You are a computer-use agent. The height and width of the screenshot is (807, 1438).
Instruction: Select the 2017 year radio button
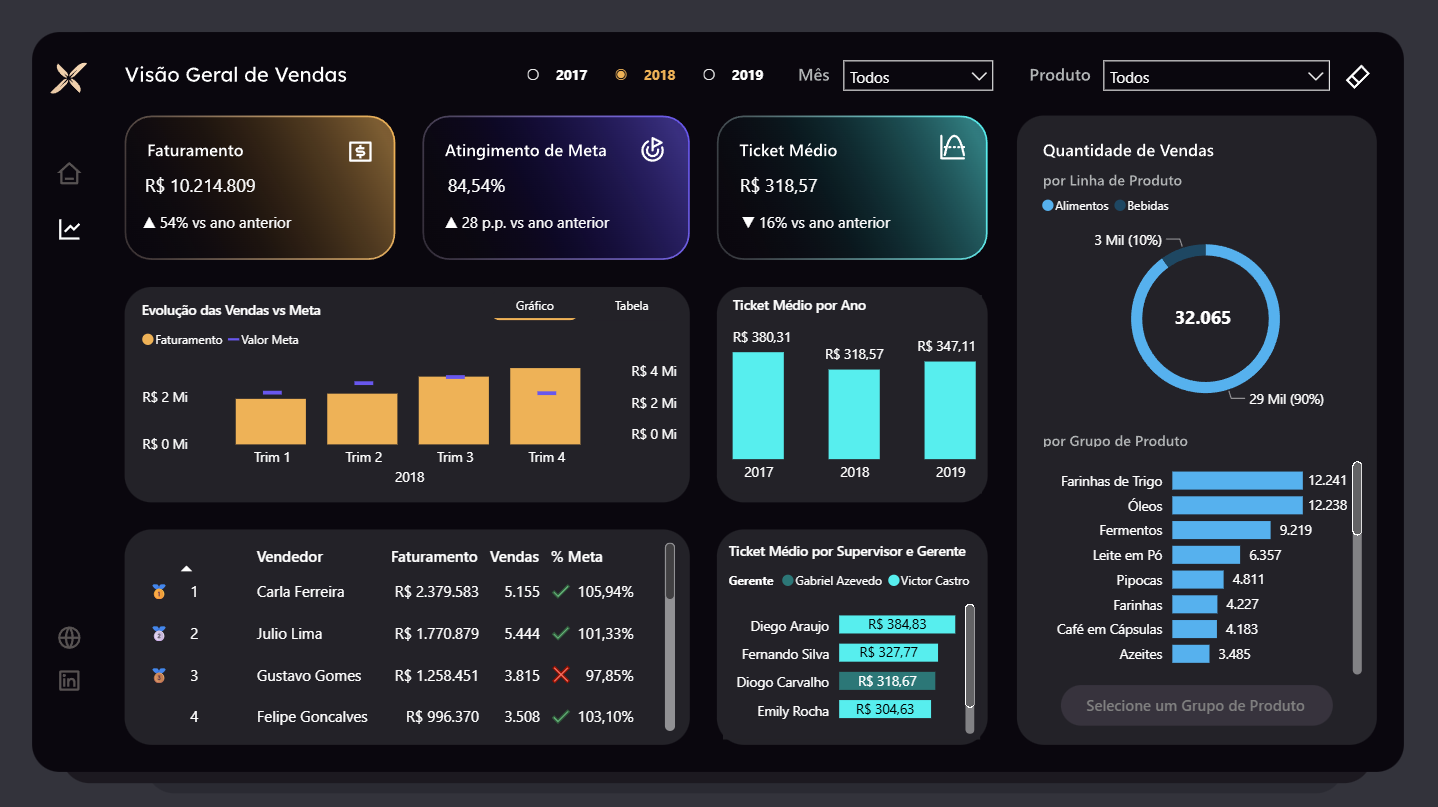click(x=533, y=75)
